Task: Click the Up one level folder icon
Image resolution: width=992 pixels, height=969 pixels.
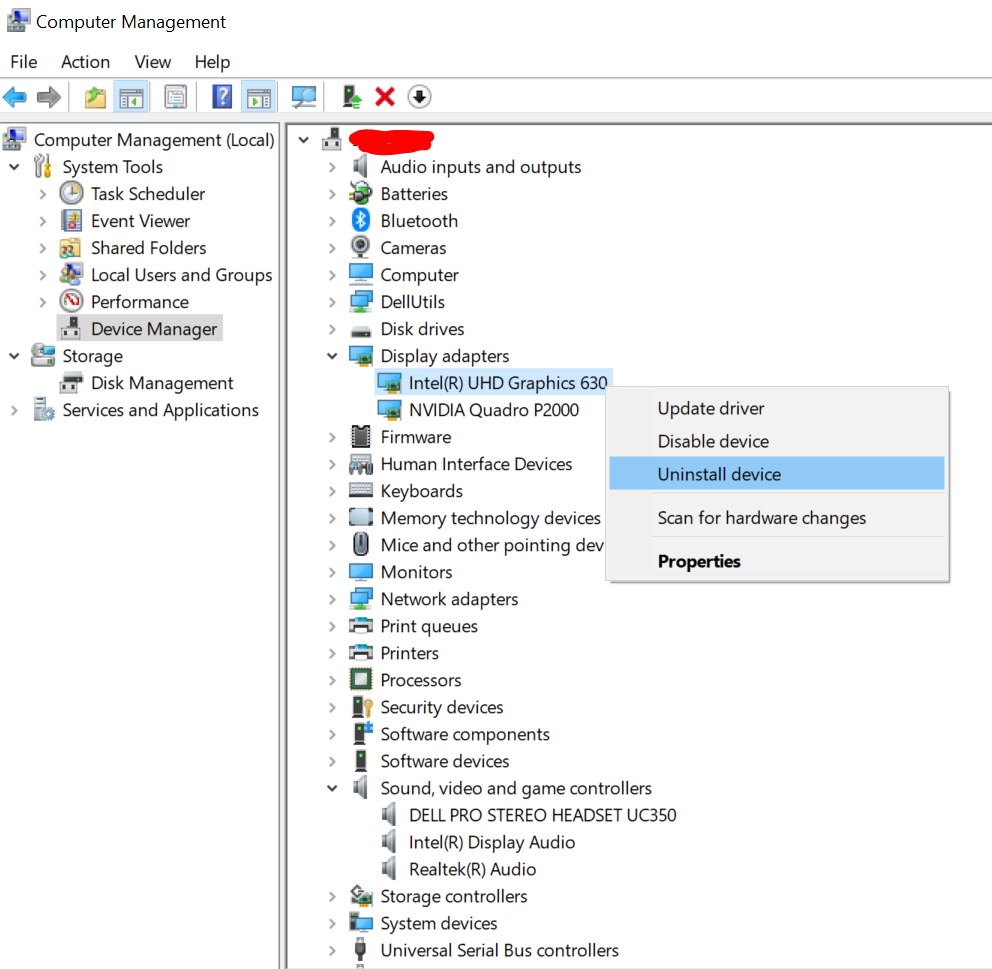Action: pos(95,97)
